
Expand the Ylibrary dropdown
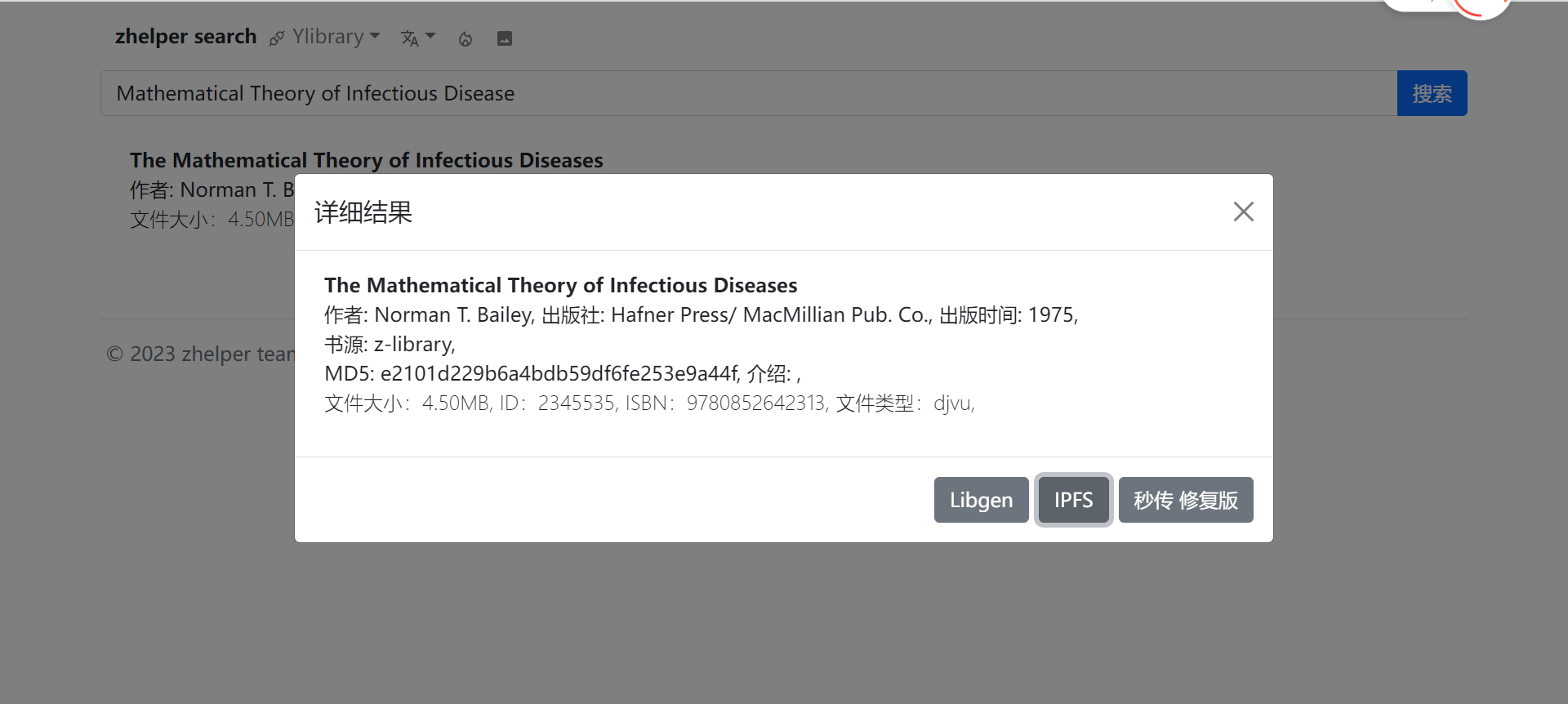point(336,37)
